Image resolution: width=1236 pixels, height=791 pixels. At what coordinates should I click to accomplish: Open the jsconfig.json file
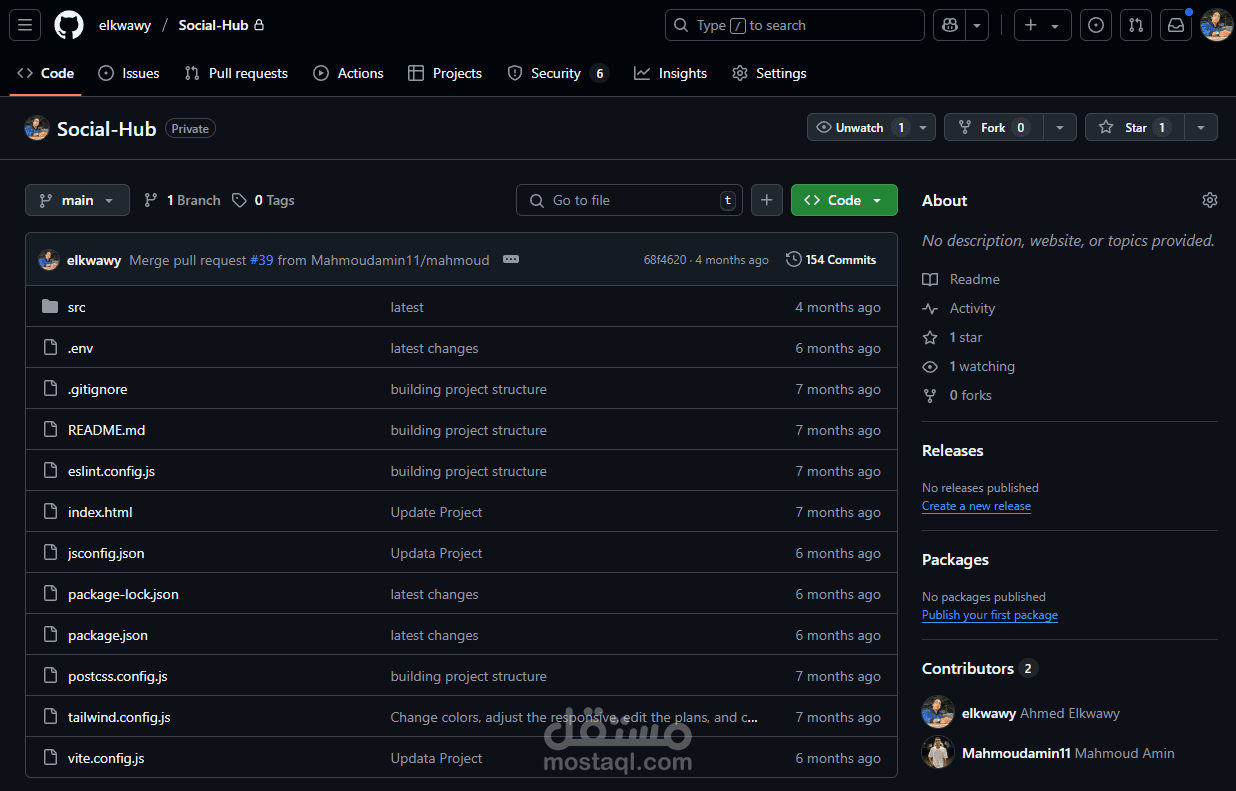coord(106,553)
